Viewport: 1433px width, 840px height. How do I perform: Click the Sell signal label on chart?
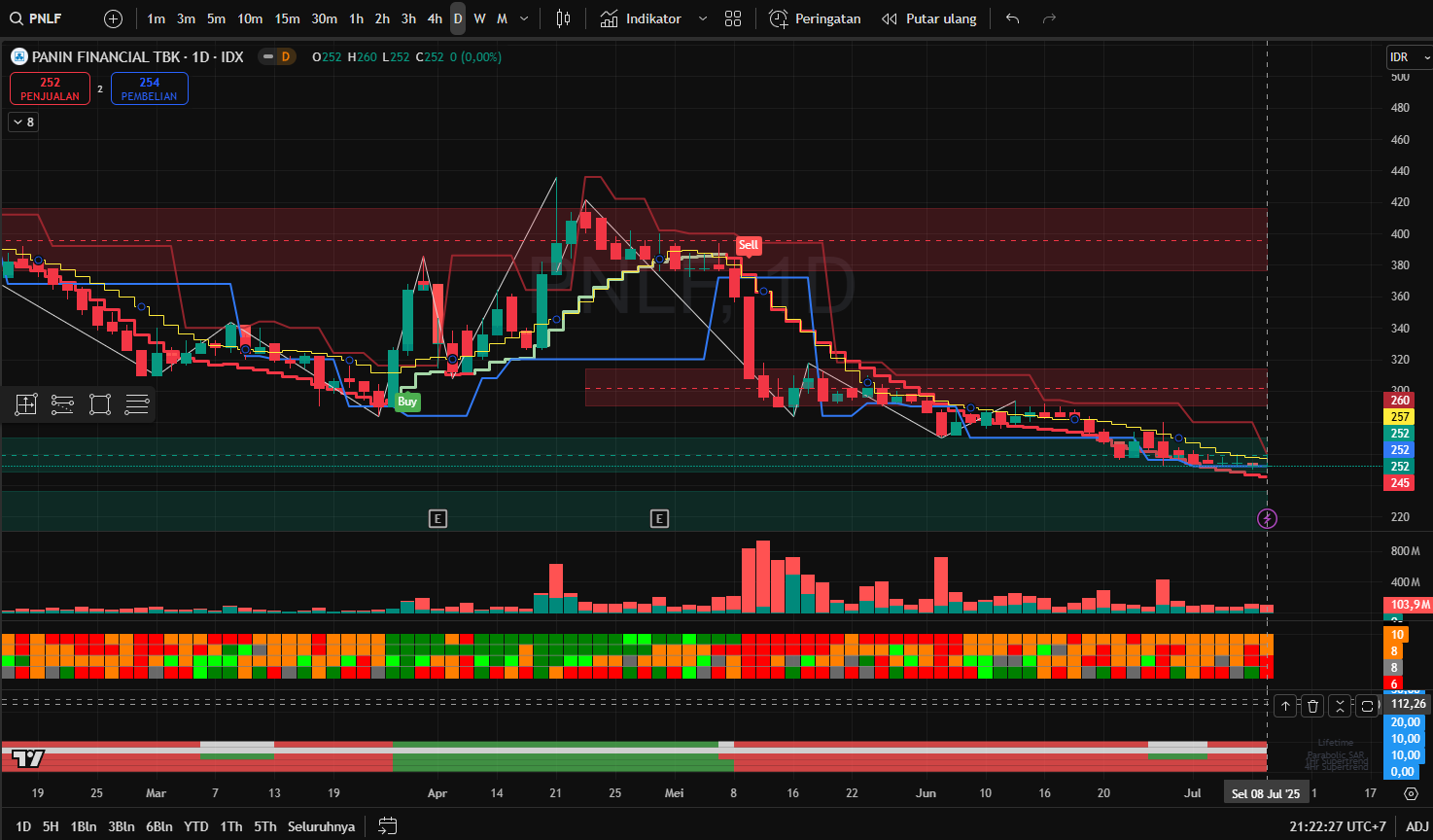[748, 245]
